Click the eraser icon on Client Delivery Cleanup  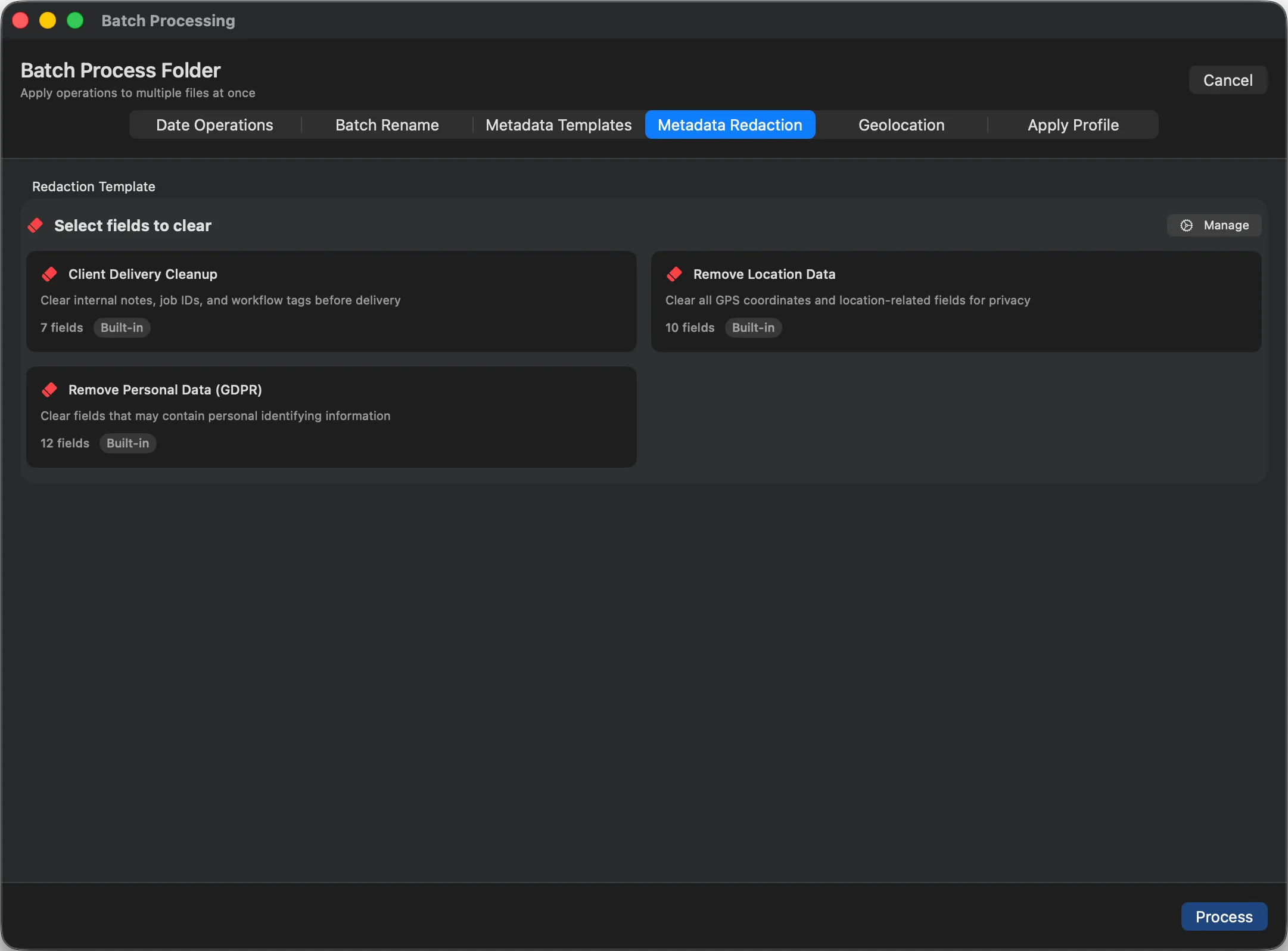coord(49,274)
